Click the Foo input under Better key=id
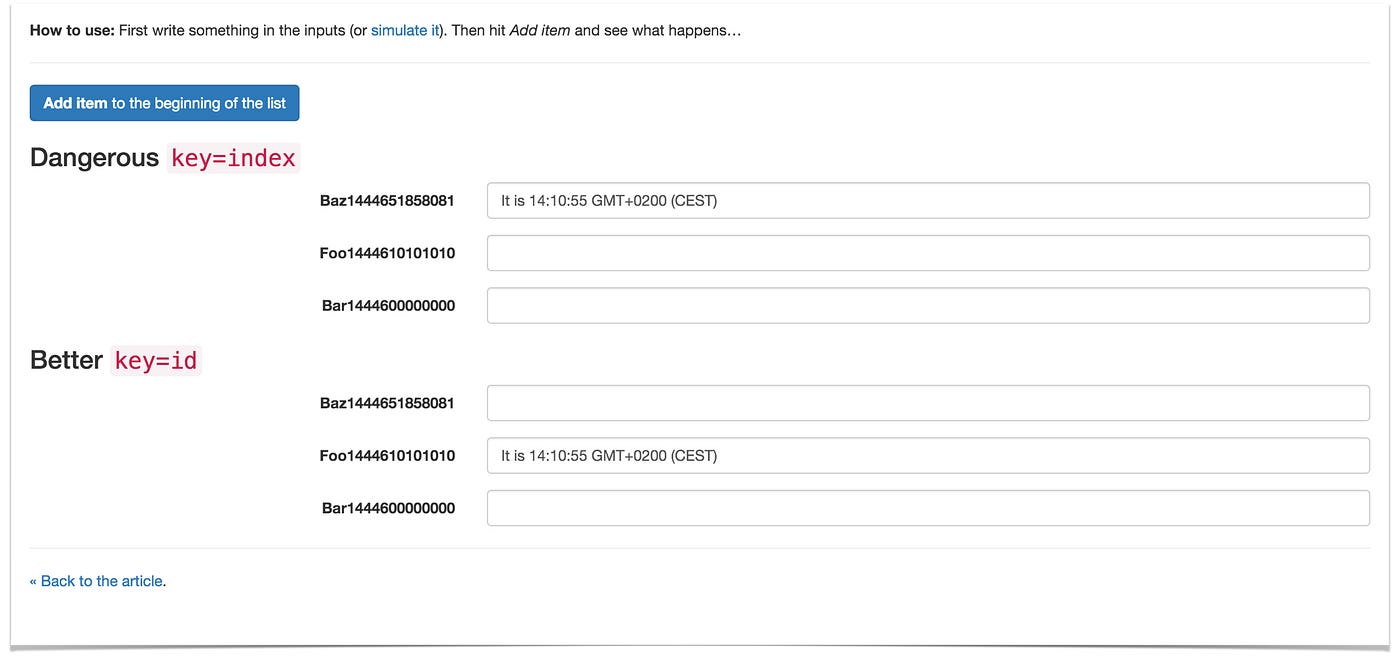This screenshot has width=1400, height=656. click(928, 455)
